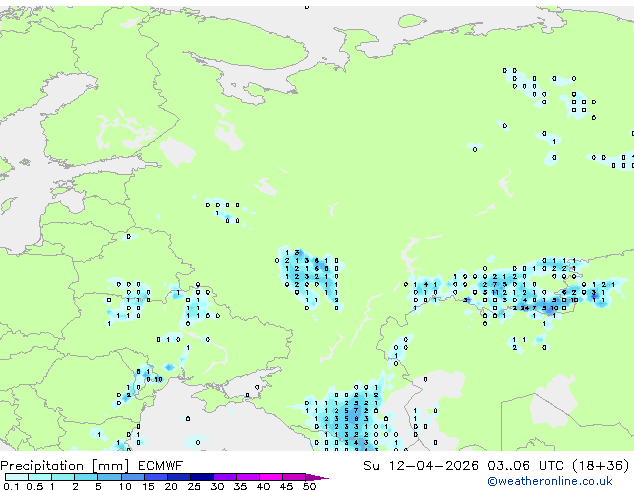Pick the 40–45 mm magenta legend swatch
634x490 pixels.
coord(271,477)
